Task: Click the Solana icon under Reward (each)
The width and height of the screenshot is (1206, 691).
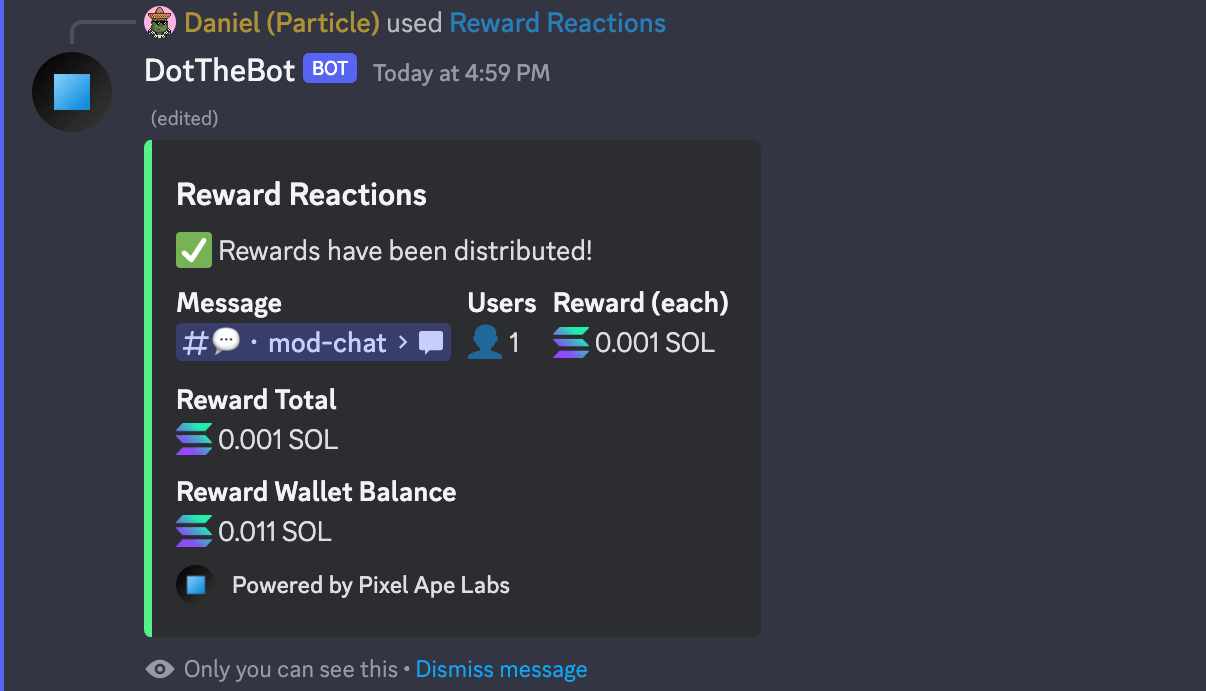Action: pos(568,342)
